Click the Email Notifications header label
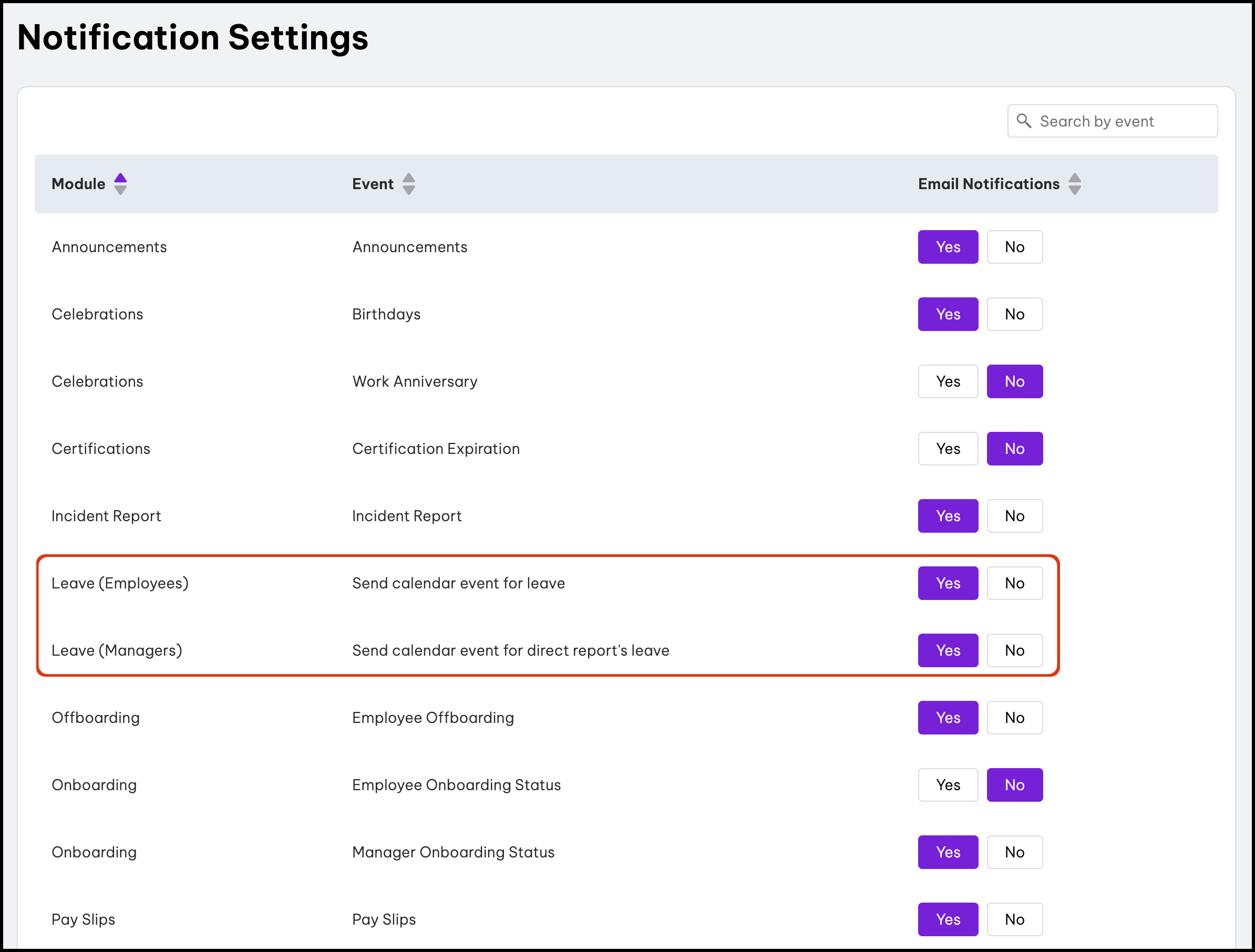Viewport: 1255px width, 952px height. [x=989, y=184]
